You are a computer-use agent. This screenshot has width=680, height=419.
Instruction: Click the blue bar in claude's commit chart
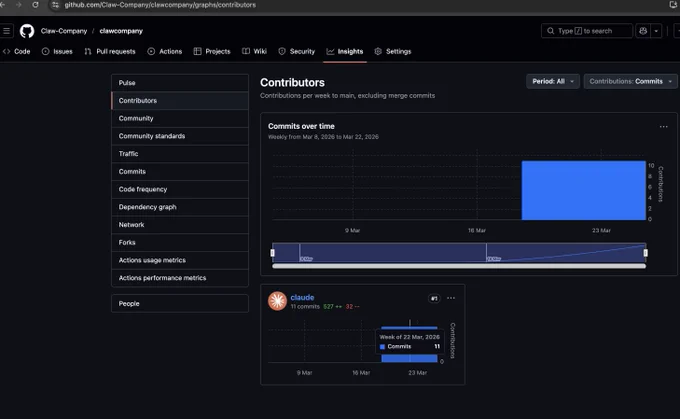(x=409, y=358)
